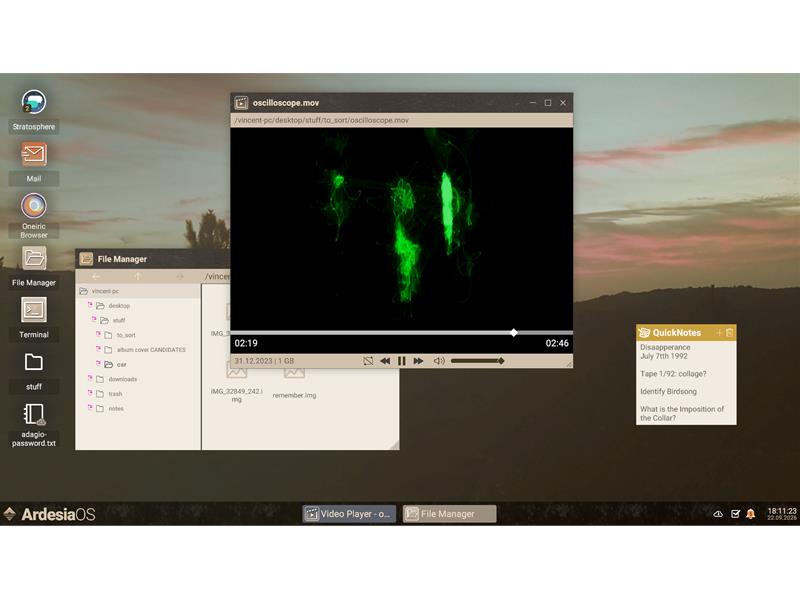Image resolution: width=800 pixels, height=600 pixels.
Task: Launch Mail from the desktop
Action: coord(34,154)
